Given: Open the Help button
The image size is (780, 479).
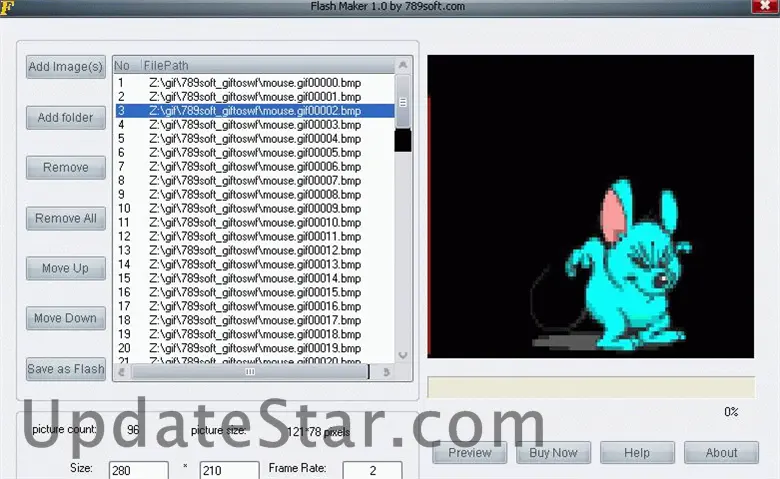Looking at the screenshot, I should coord(636,452).
